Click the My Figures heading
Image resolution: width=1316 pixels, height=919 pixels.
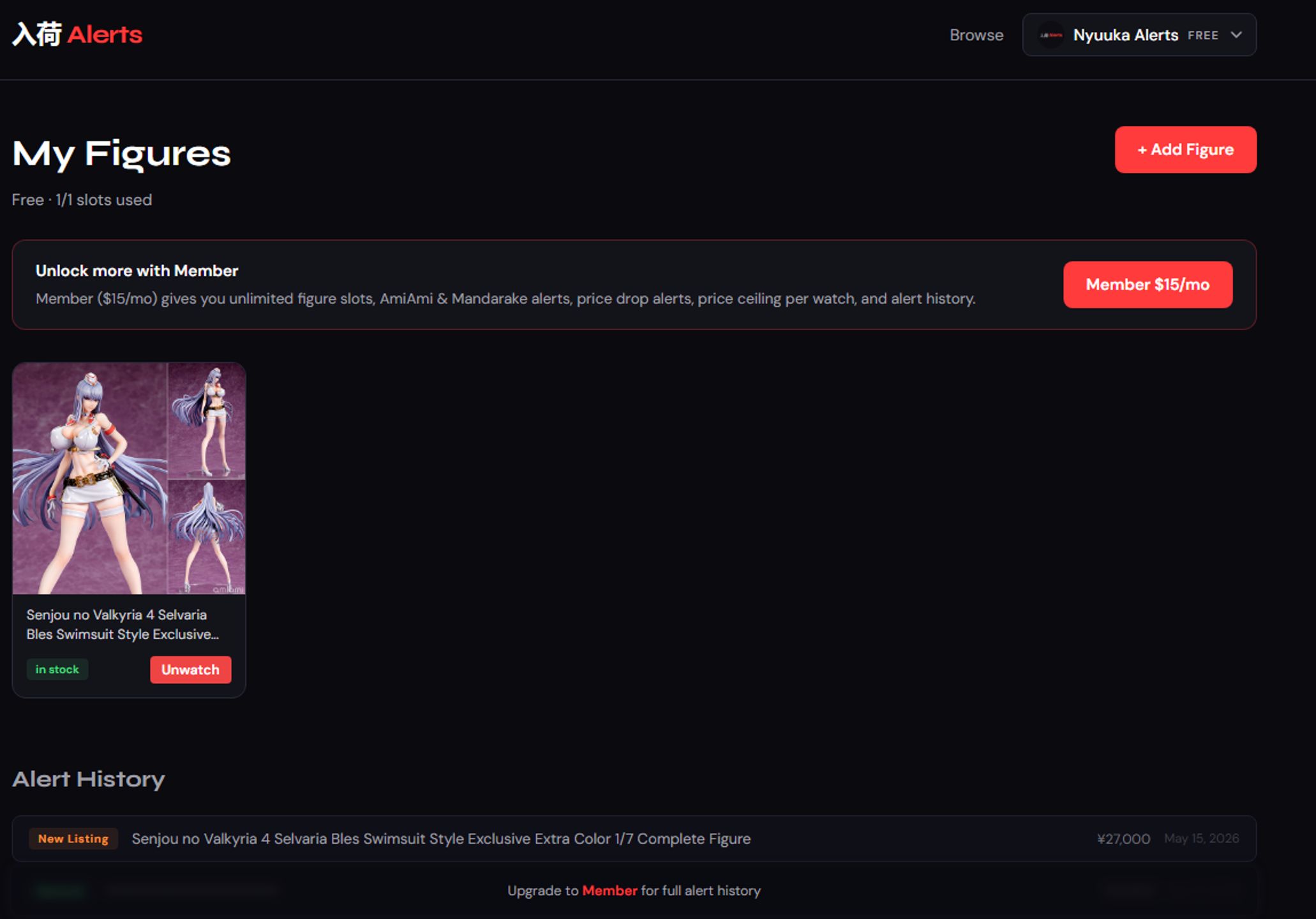(121, 154)
